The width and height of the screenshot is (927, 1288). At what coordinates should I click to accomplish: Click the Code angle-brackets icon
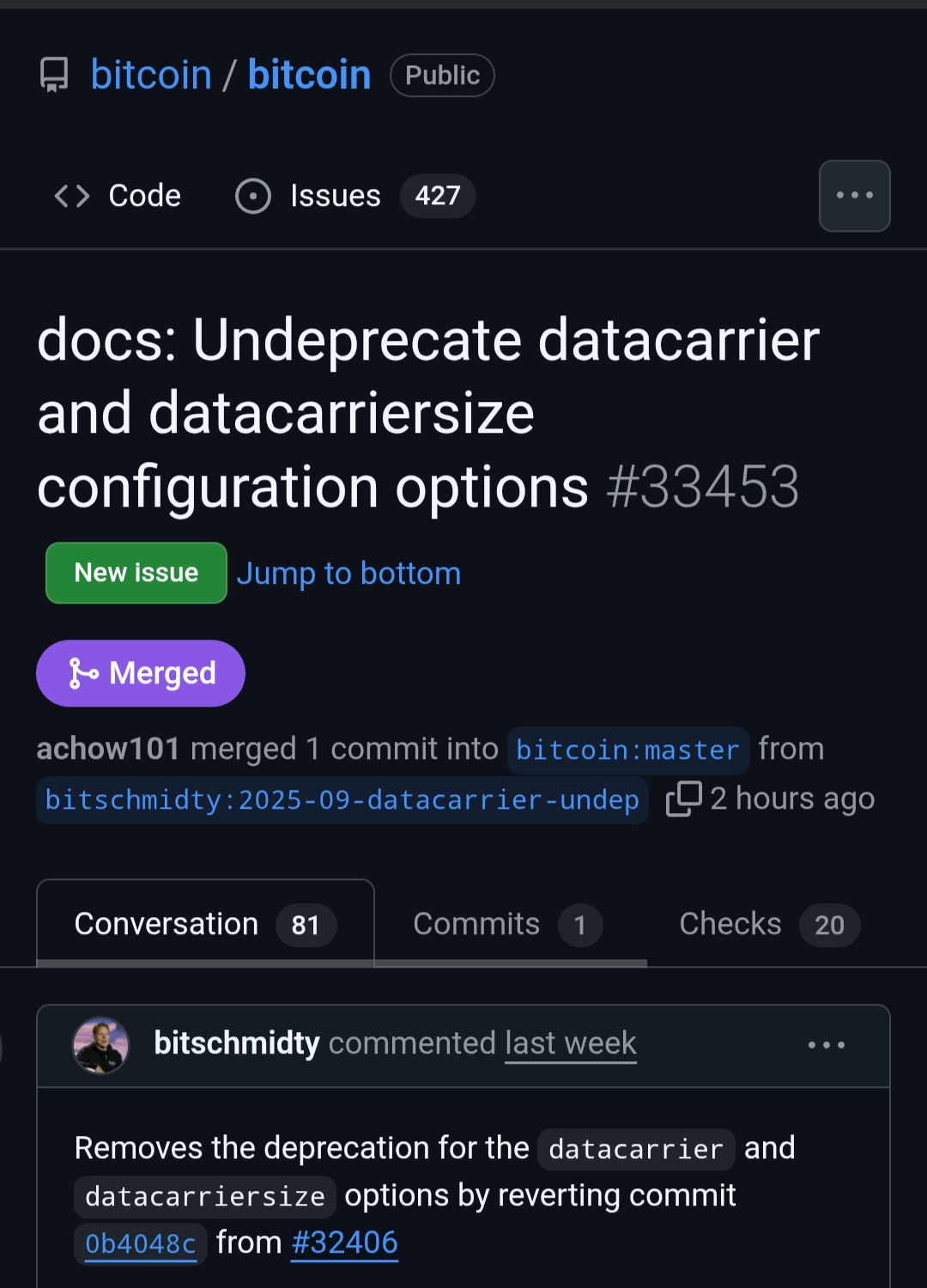point(72,196)
